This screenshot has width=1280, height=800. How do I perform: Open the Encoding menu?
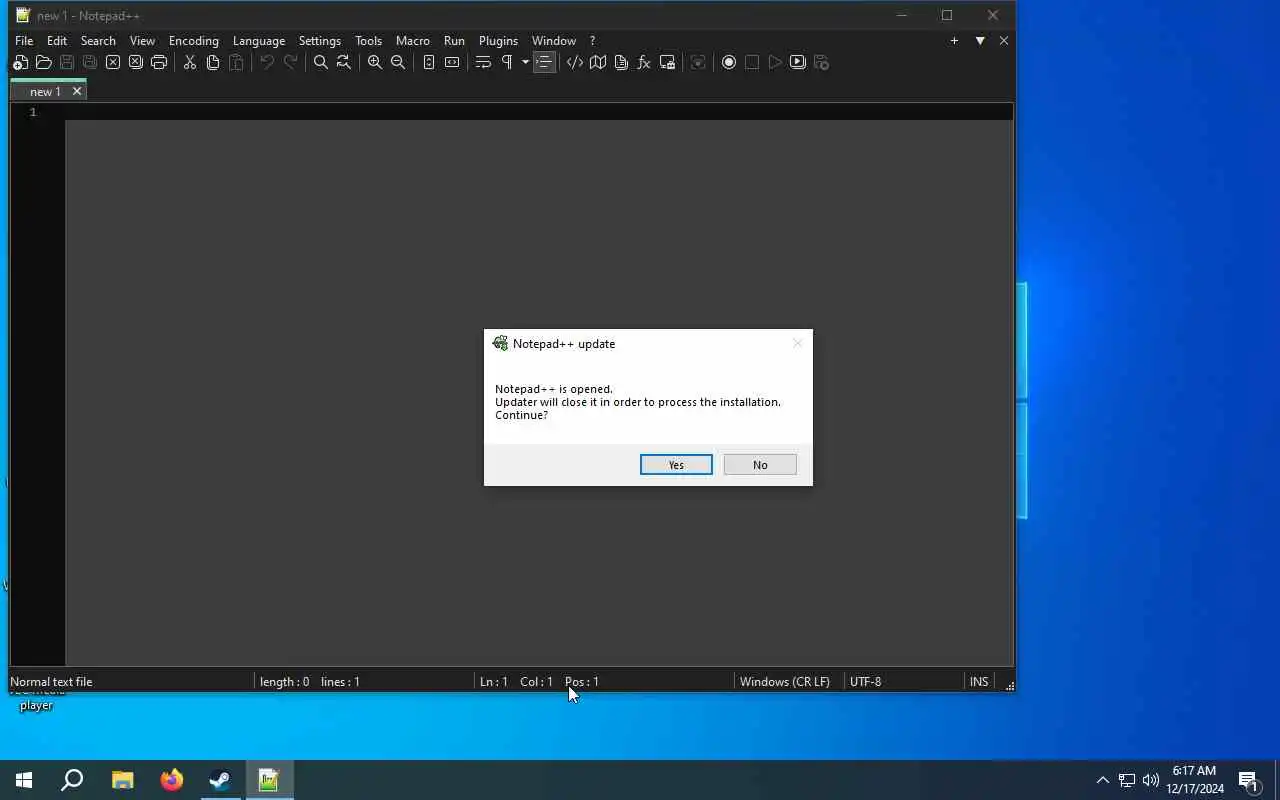pos(194,41)
